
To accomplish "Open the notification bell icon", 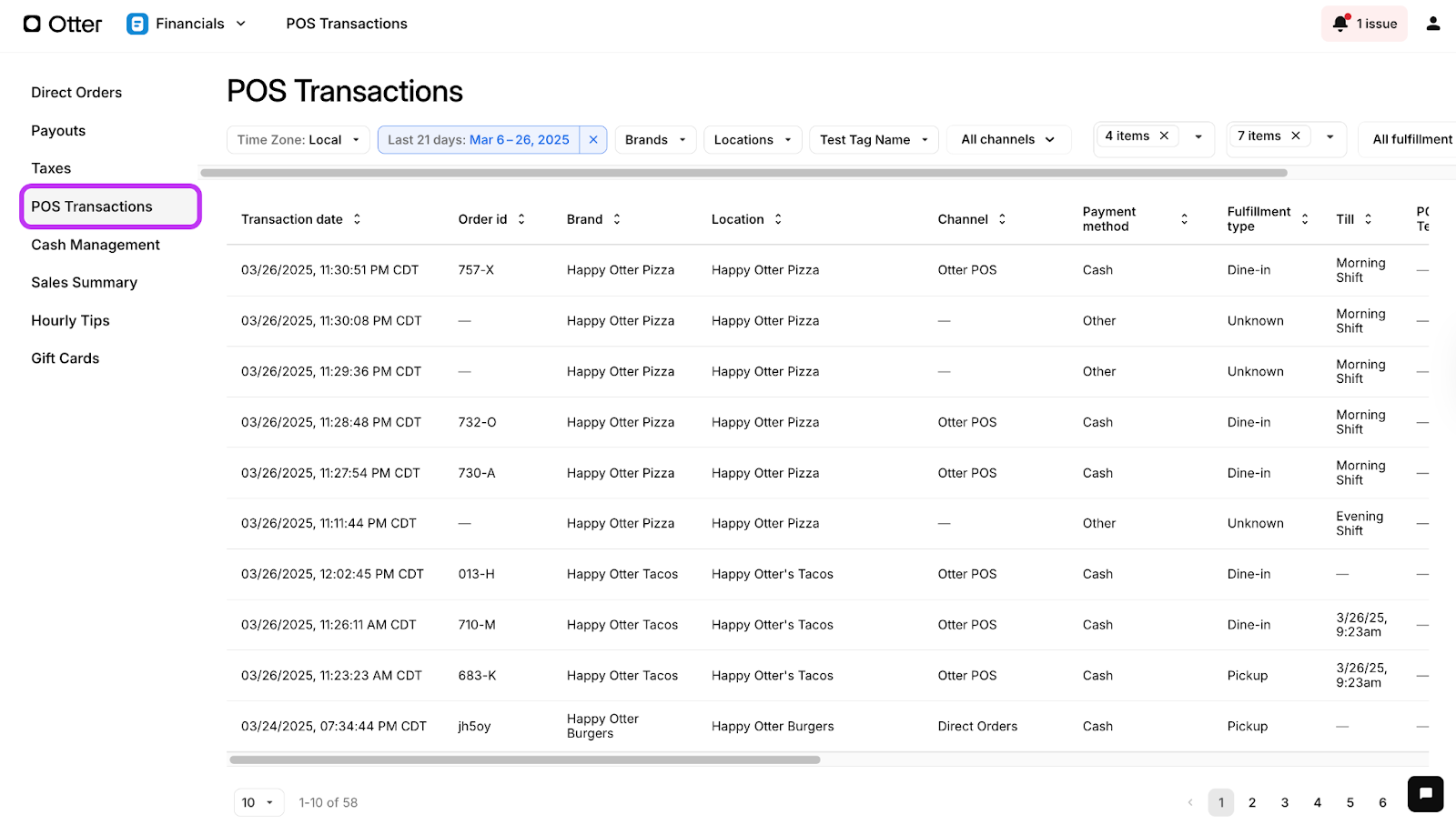I will [1340, 23].
